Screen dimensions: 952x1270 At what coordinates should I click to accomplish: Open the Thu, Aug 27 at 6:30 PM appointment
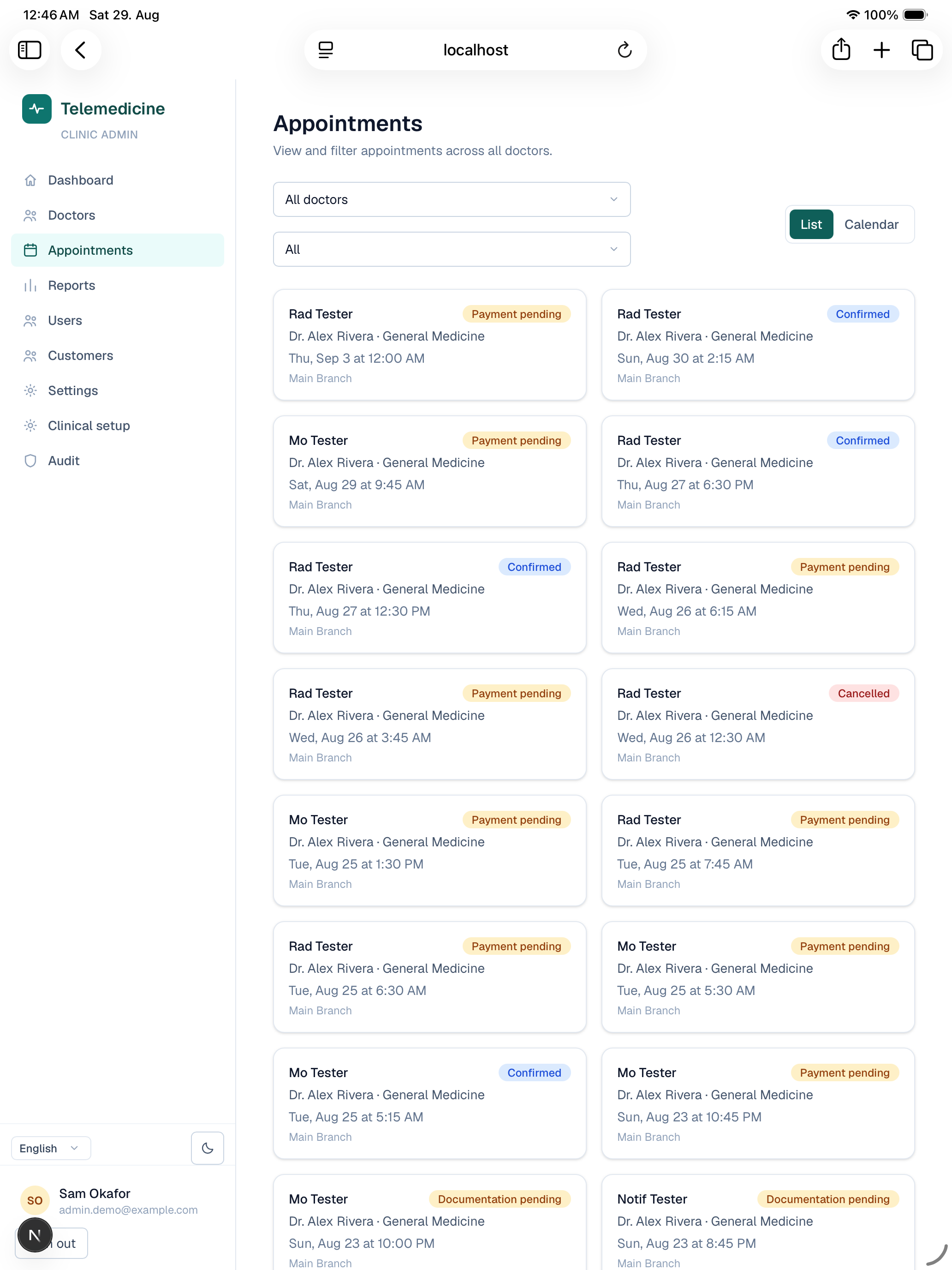[x=757, y=471]
